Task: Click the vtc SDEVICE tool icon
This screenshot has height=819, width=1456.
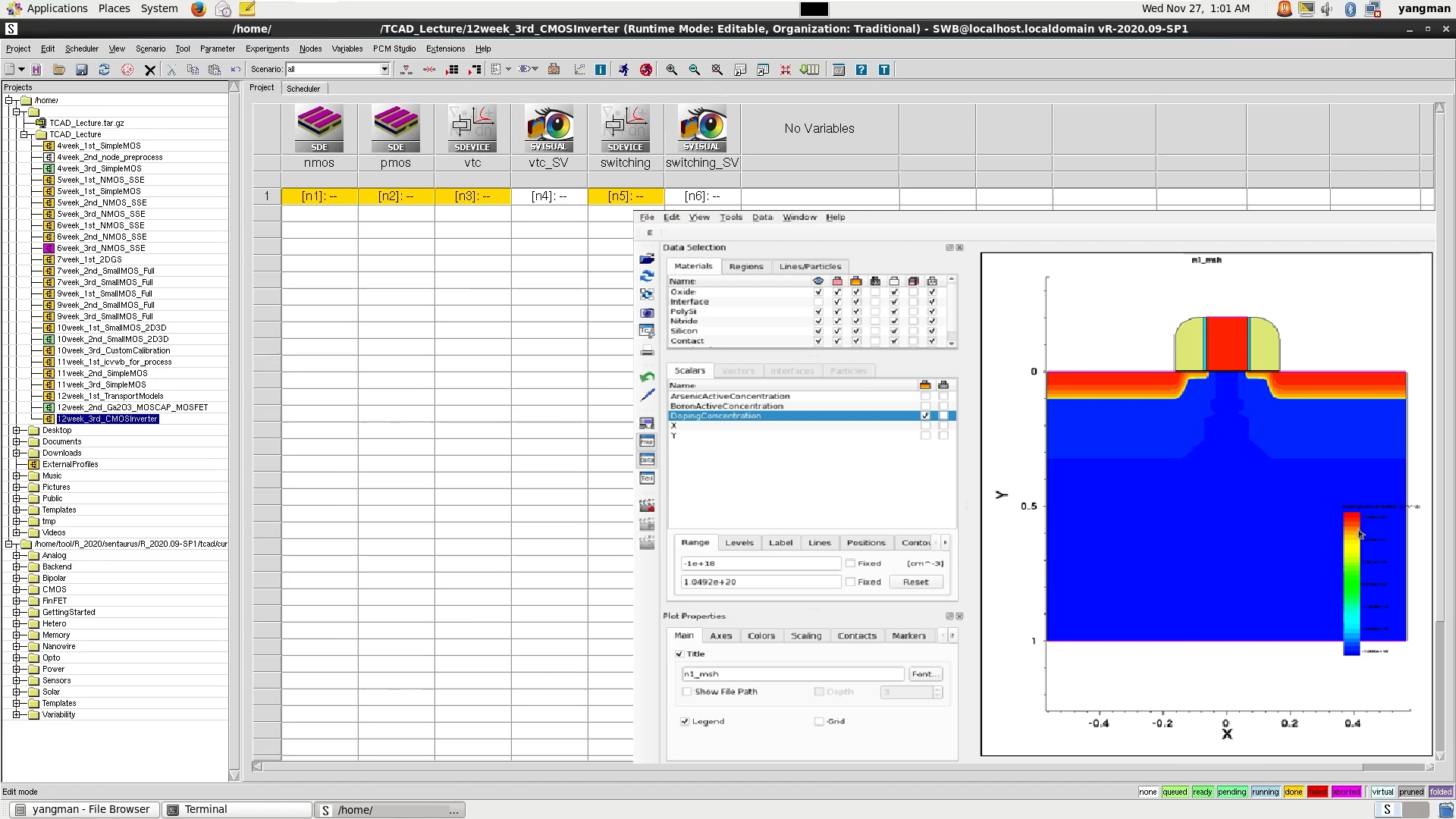Action: pyautogui.click(x=472, y=129)
